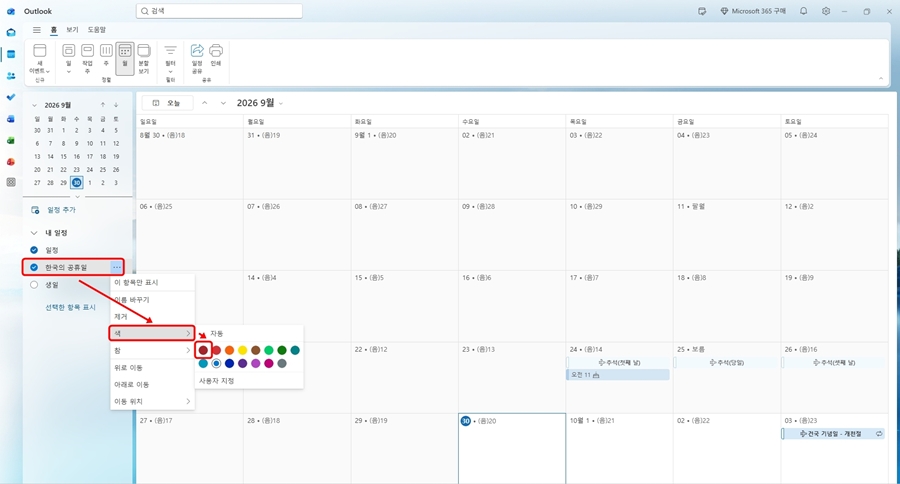Open the 일 (day) view dropdown
This screenshot has width=900, height=484.
pos(68,72)
